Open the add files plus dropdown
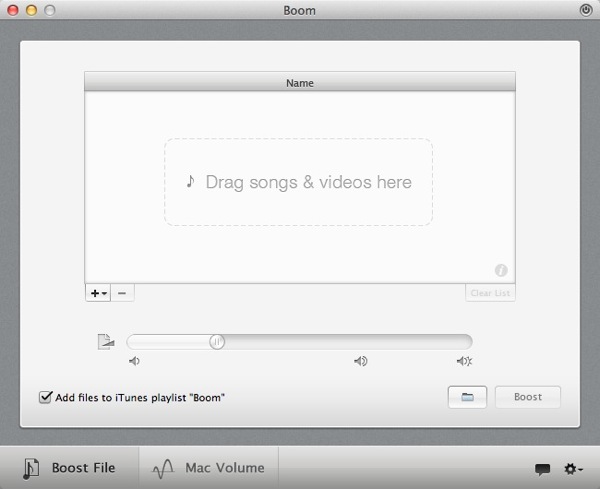 (x=98, y=293)
